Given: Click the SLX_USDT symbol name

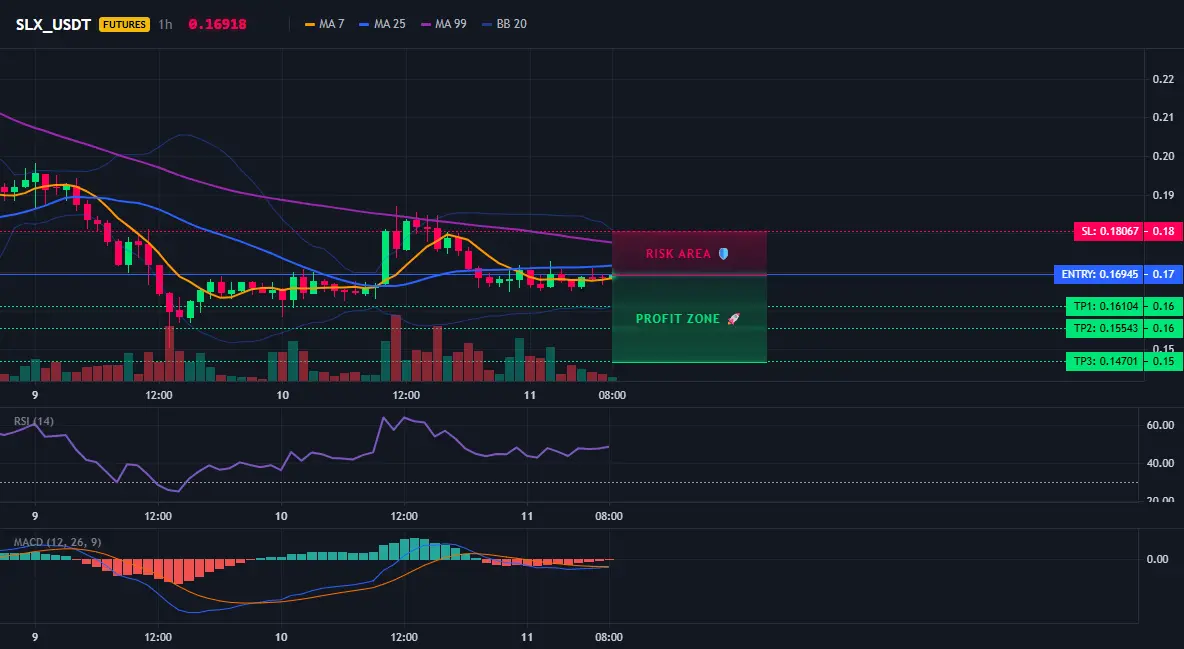Looking at the screenshot, I should [53, 24].
